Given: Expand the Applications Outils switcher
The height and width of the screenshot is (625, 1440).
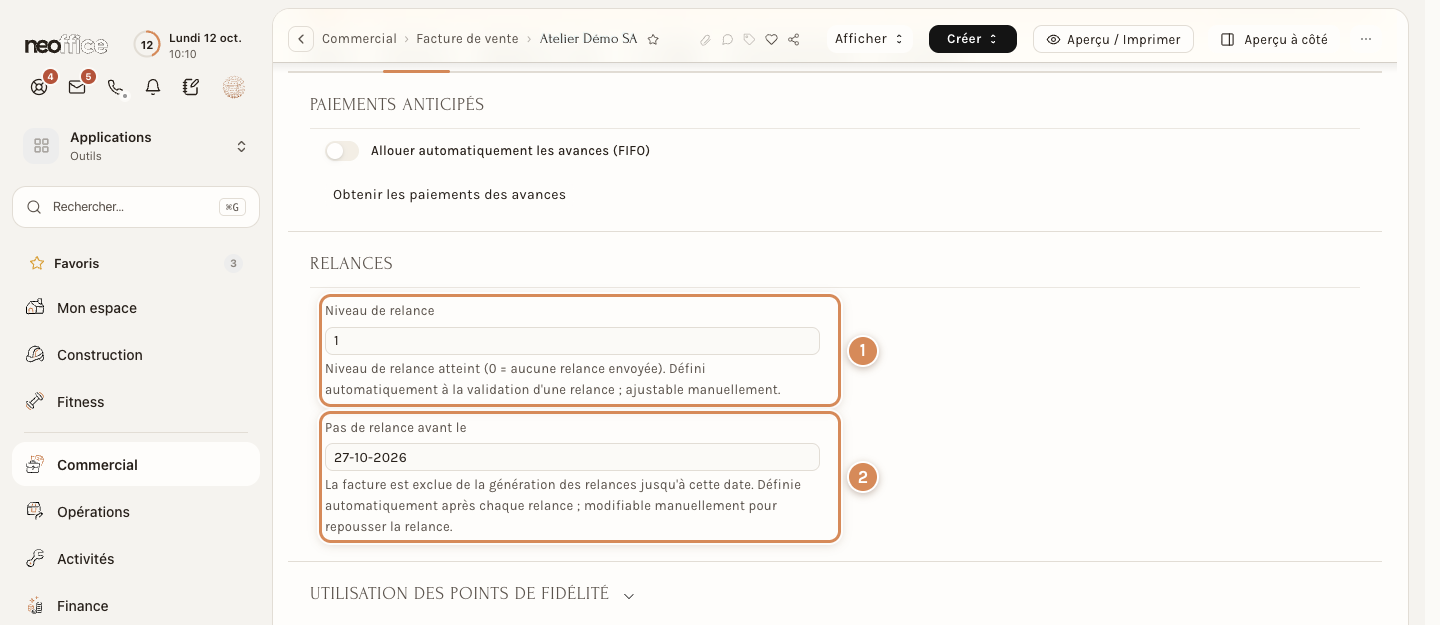Looking at the screenshot, I should pyautogui.click(x=241, y=146).
